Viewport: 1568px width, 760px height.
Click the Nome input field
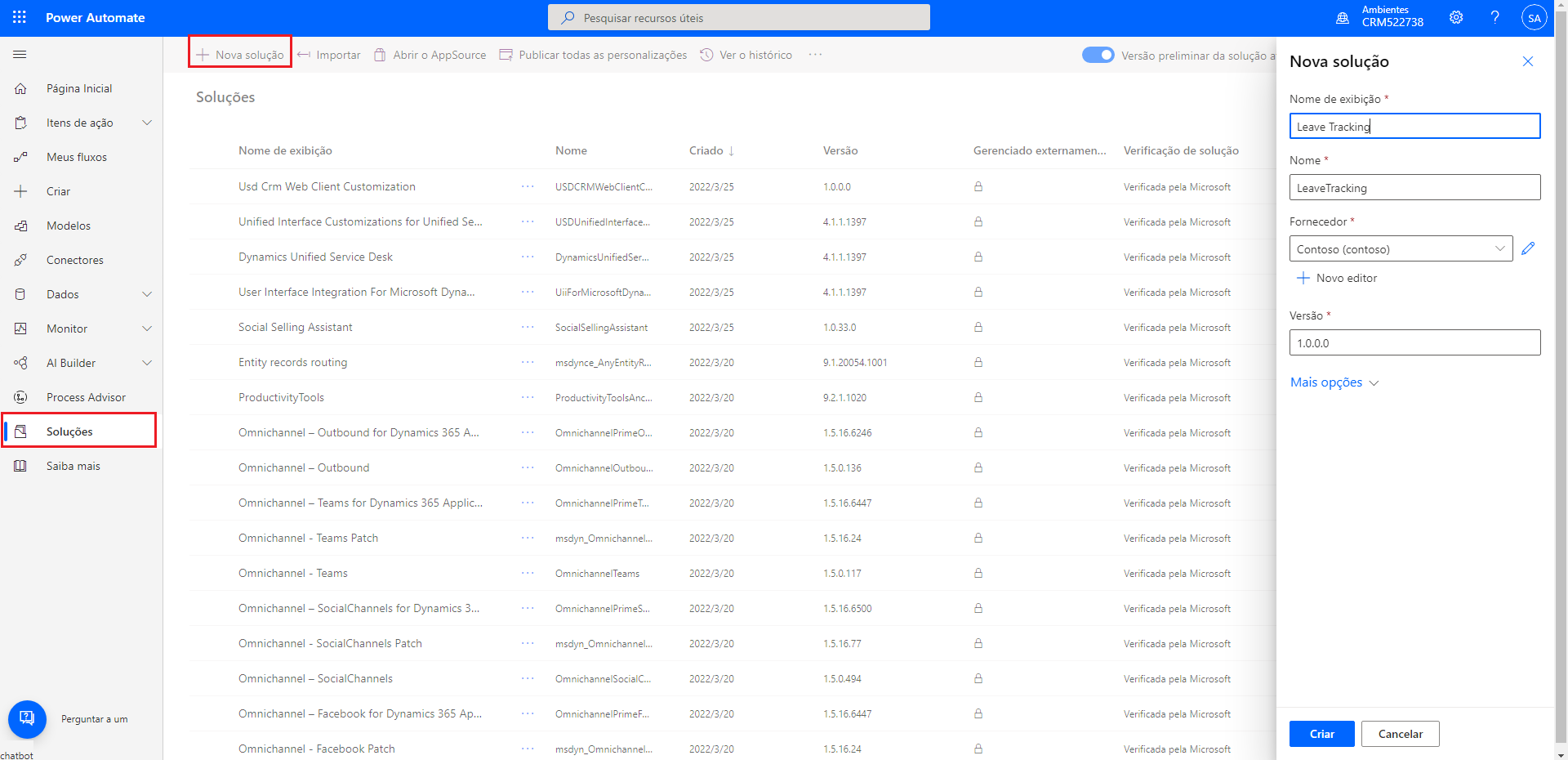tap(1415, 187)
